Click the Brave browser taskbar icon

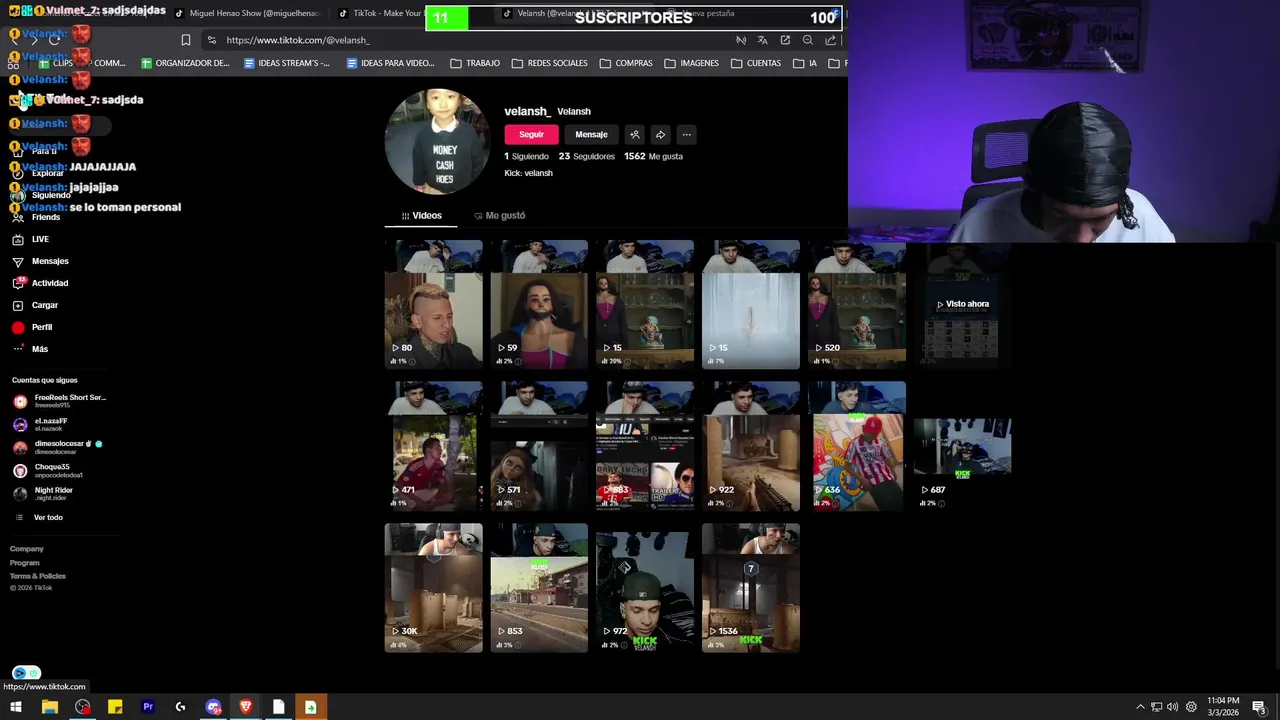click(246, 707)
